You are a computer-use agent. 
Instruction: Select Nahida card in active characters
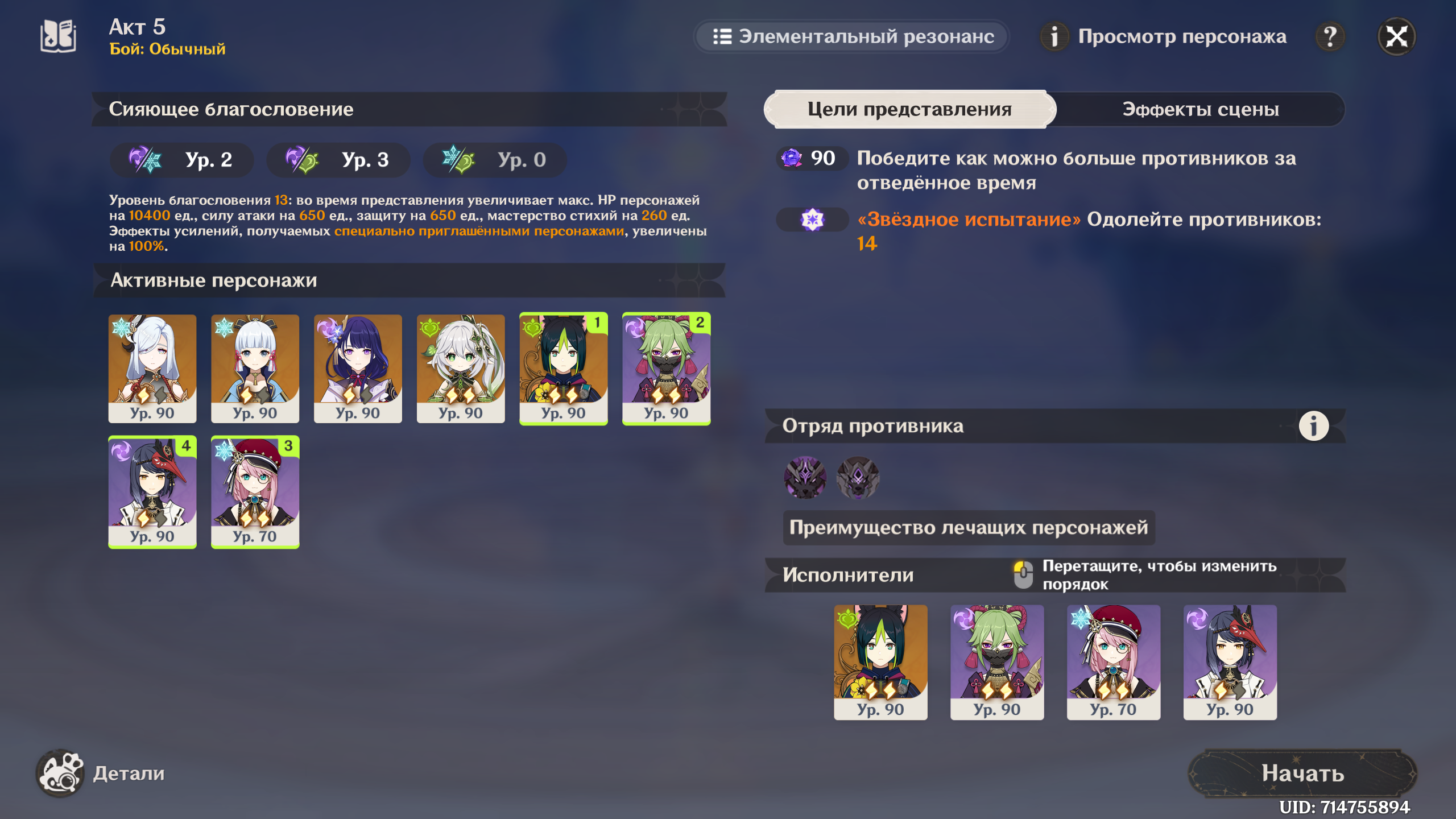pos(461,369)
